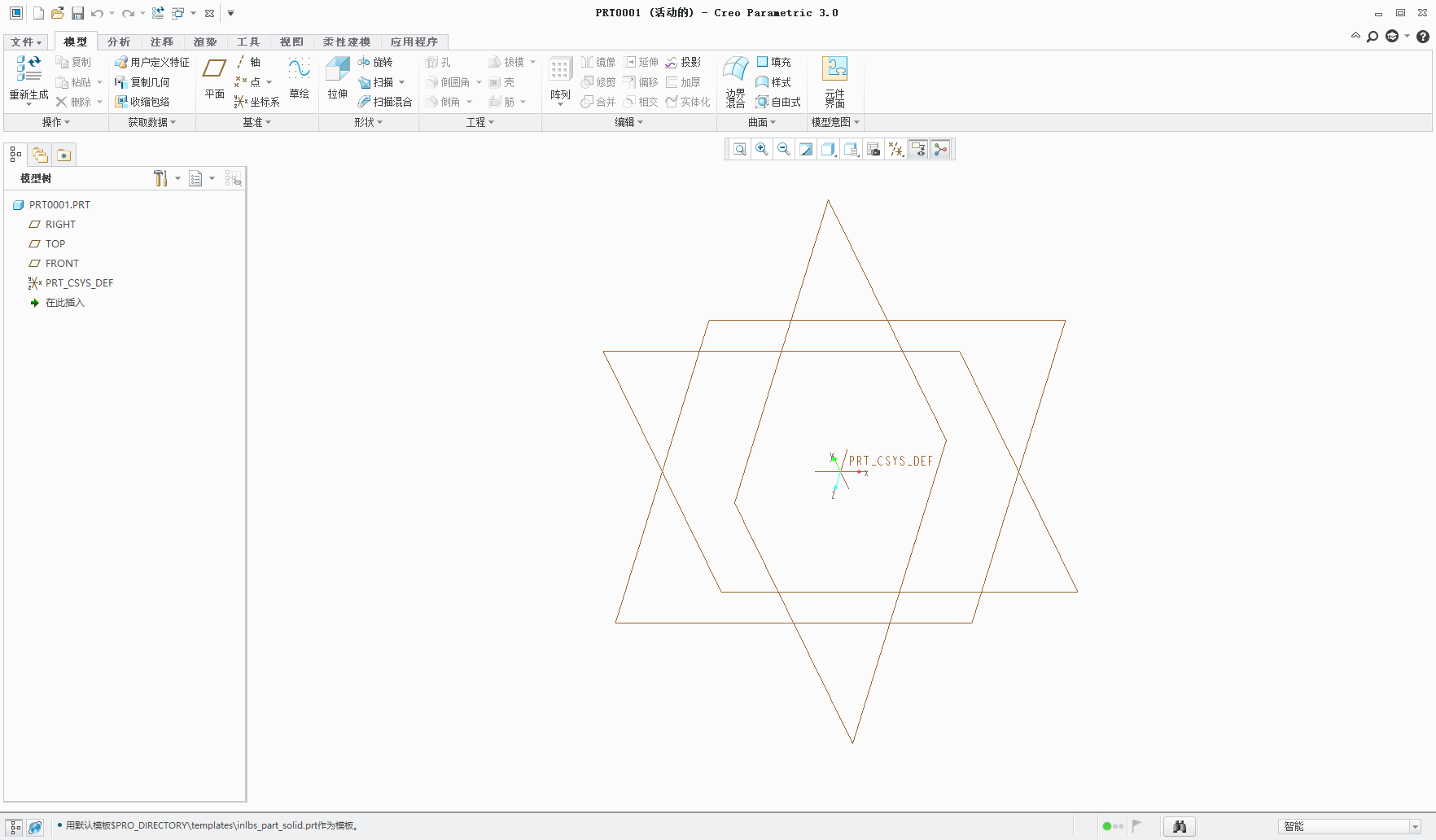Click the 重新生成 (Regenerate) icon
Screen dimensions: 1436x840
tap(28, 77)
